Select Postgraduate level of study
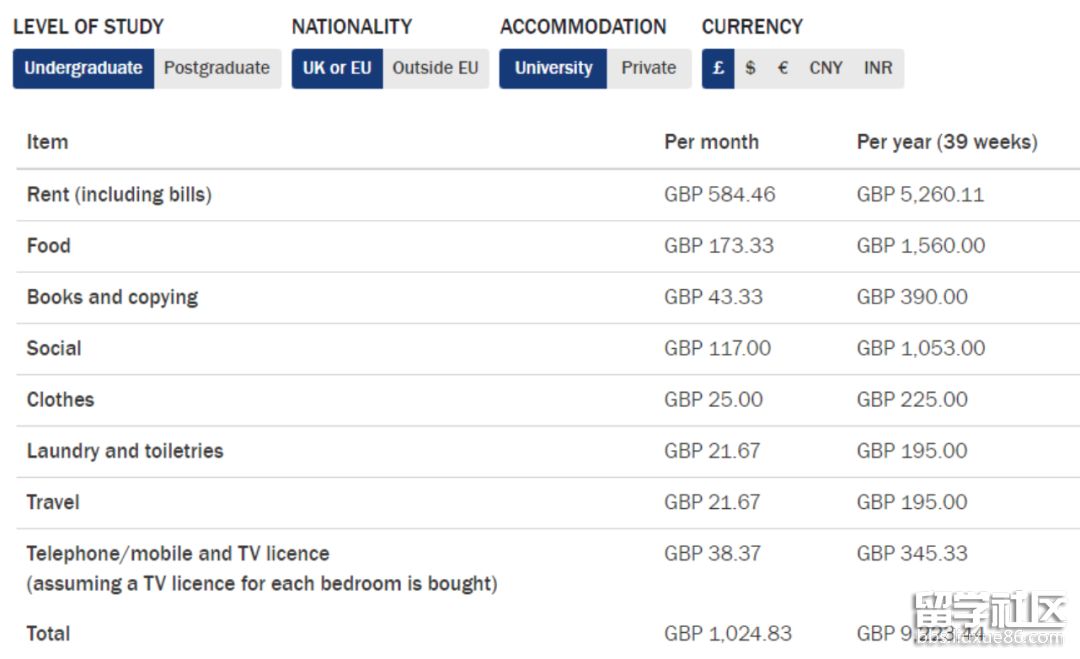Image resolution: width=1080 pixels, height=659 pixels. click(217, 68)
